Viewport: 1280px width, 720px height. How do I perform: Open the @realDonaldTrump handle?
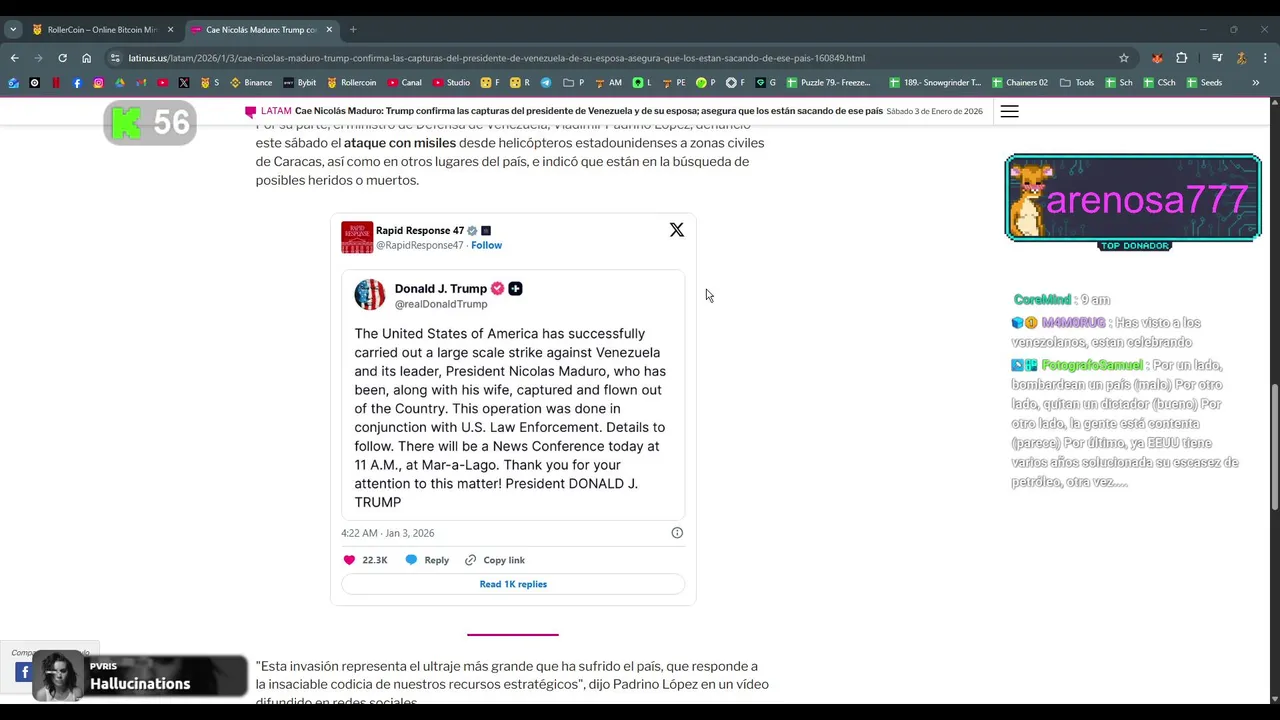[441, 304]
